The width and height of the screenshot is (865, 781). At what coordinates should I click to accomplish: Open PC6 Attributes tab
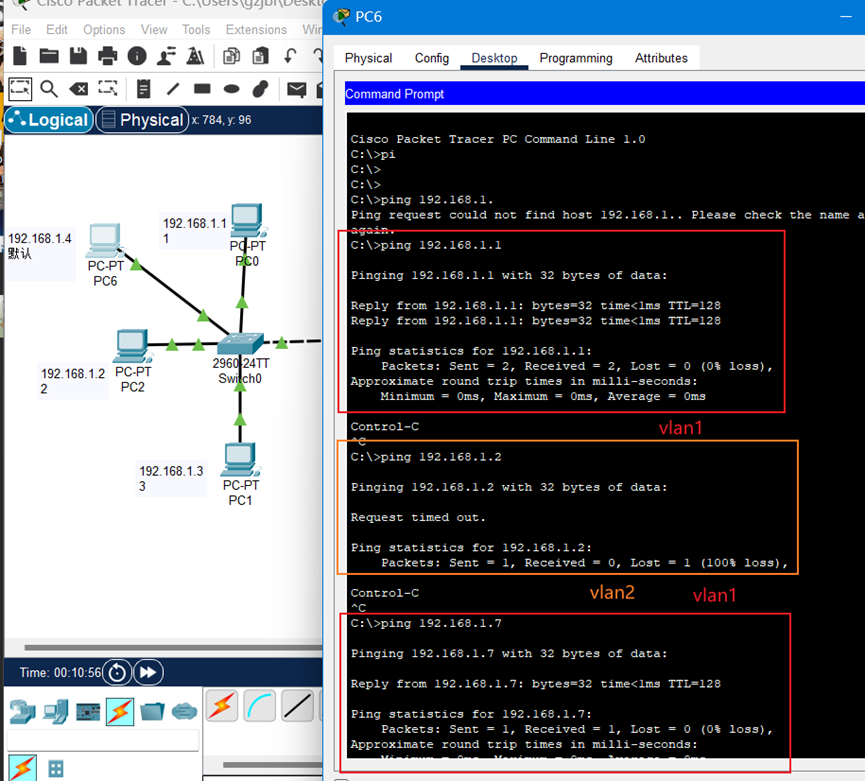click(661, 58)
